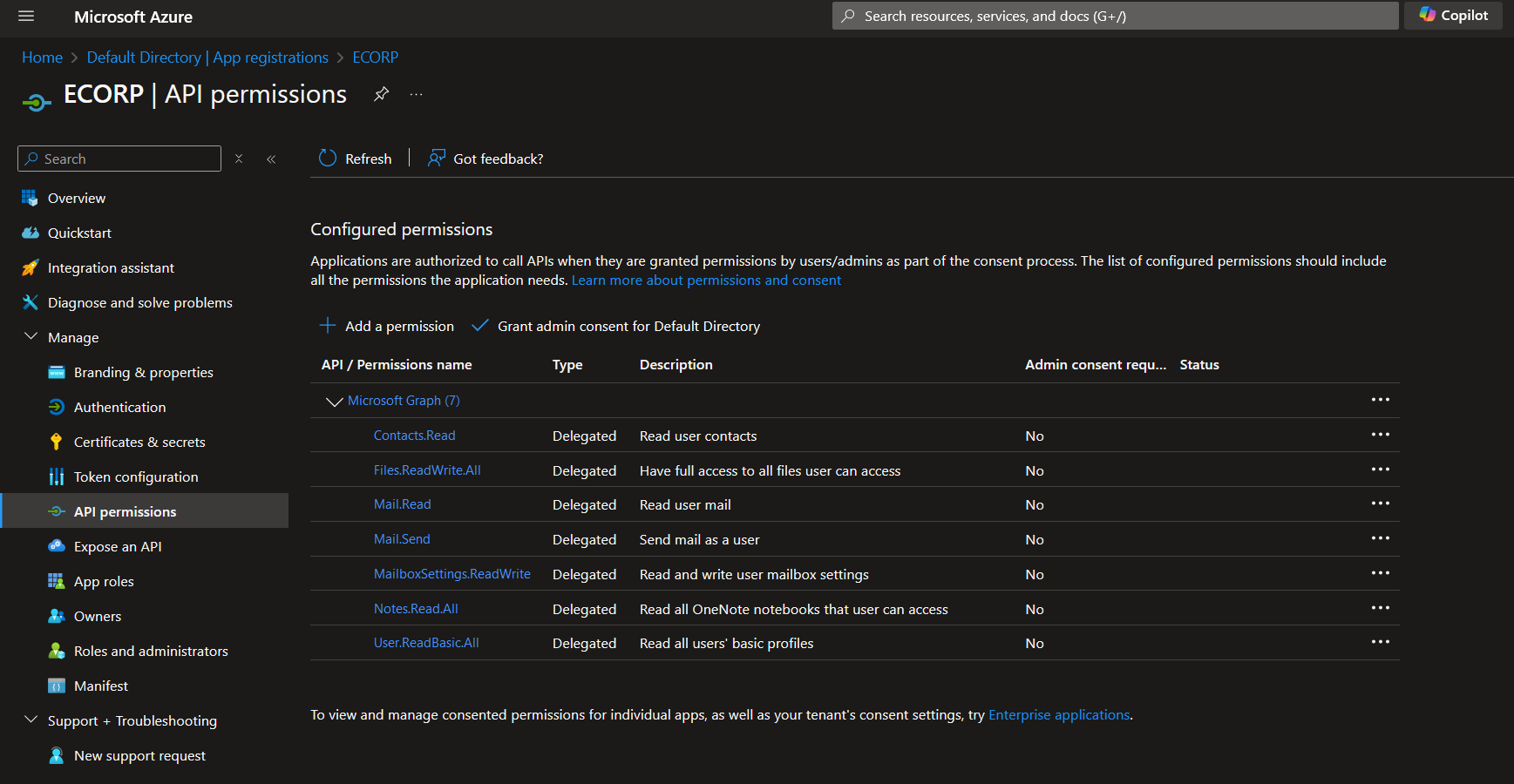Viewport: 1514px width, 784px height.
Task: Click the Owners people icon
Action: coord(57,616)
